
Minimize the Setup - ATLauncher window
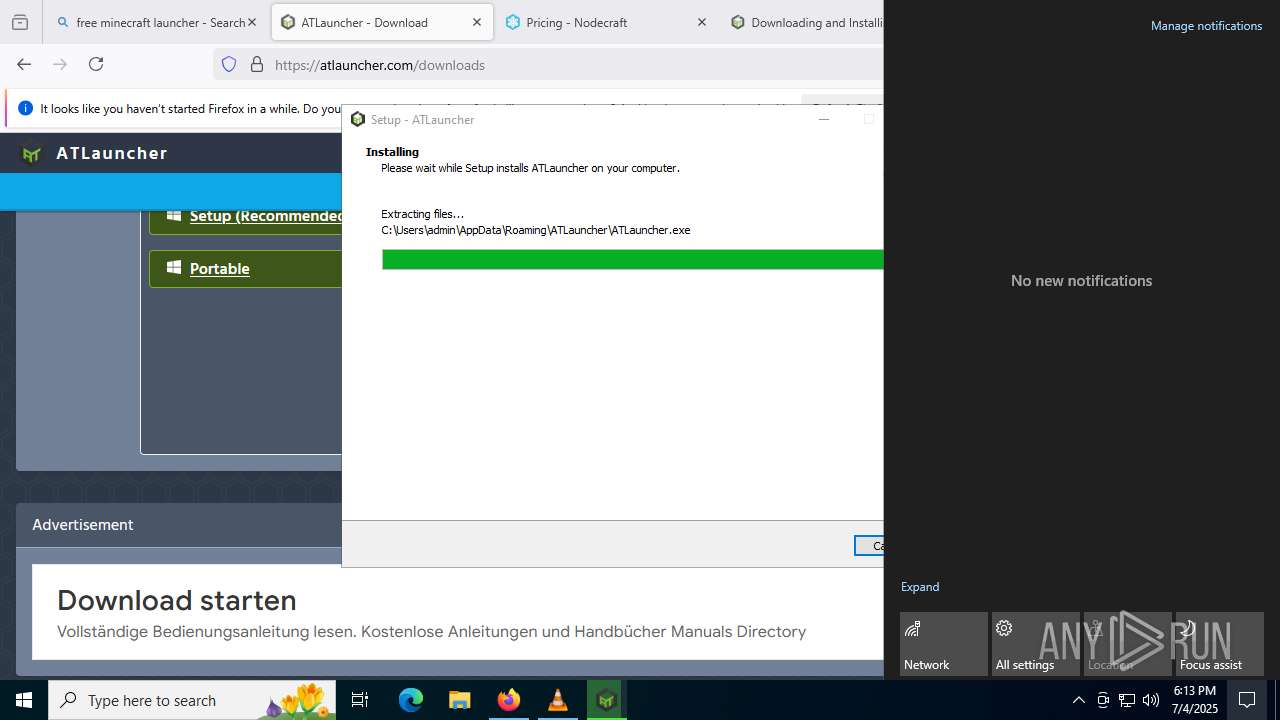tap(824, 119)
